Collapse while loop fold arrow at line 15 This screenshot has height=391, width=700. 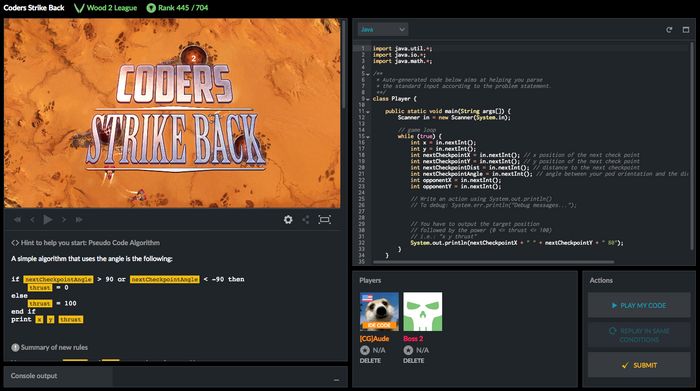tap(368, 137)
